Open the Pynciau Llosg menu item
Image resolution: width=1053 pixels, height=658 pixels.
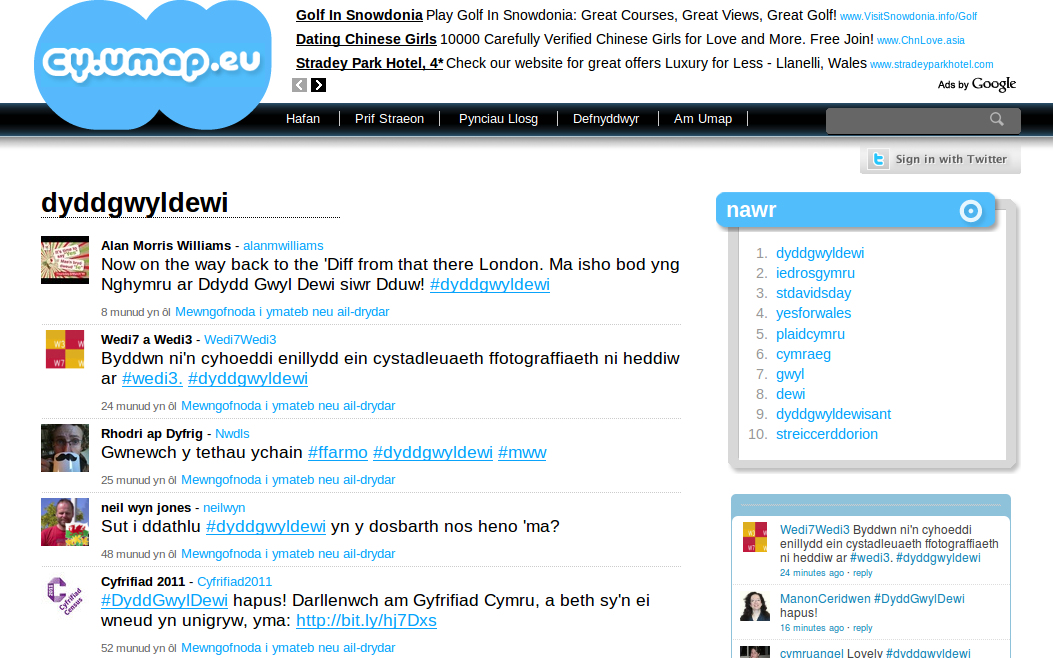click(x=498, y=119)
